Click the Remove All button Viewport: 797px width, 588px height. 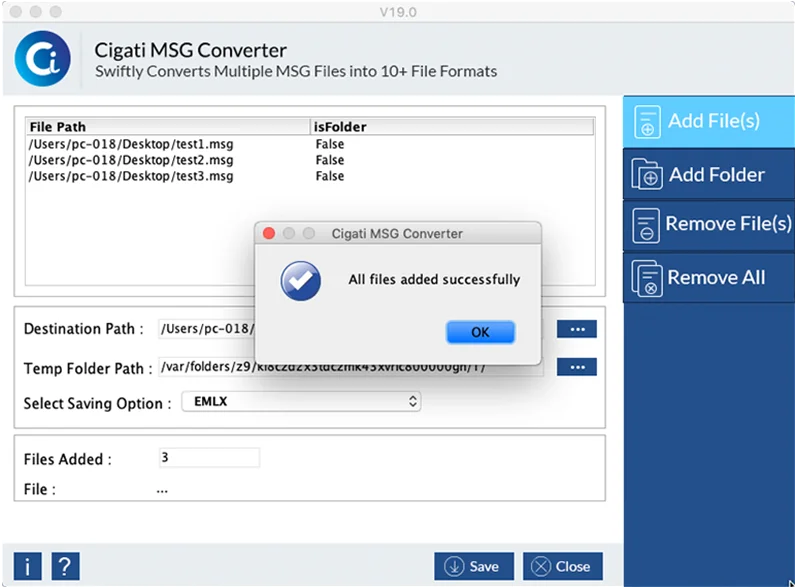click(x=709, y=277)
